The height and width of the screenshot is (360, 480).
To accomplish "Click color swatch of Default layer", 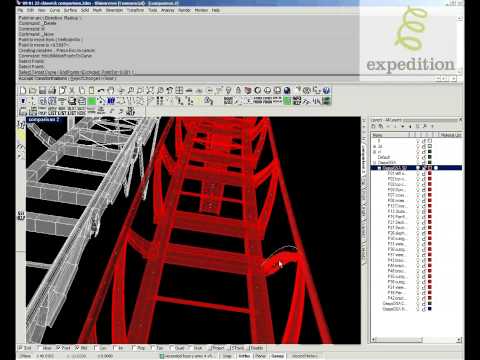I will tap(430, 157).
